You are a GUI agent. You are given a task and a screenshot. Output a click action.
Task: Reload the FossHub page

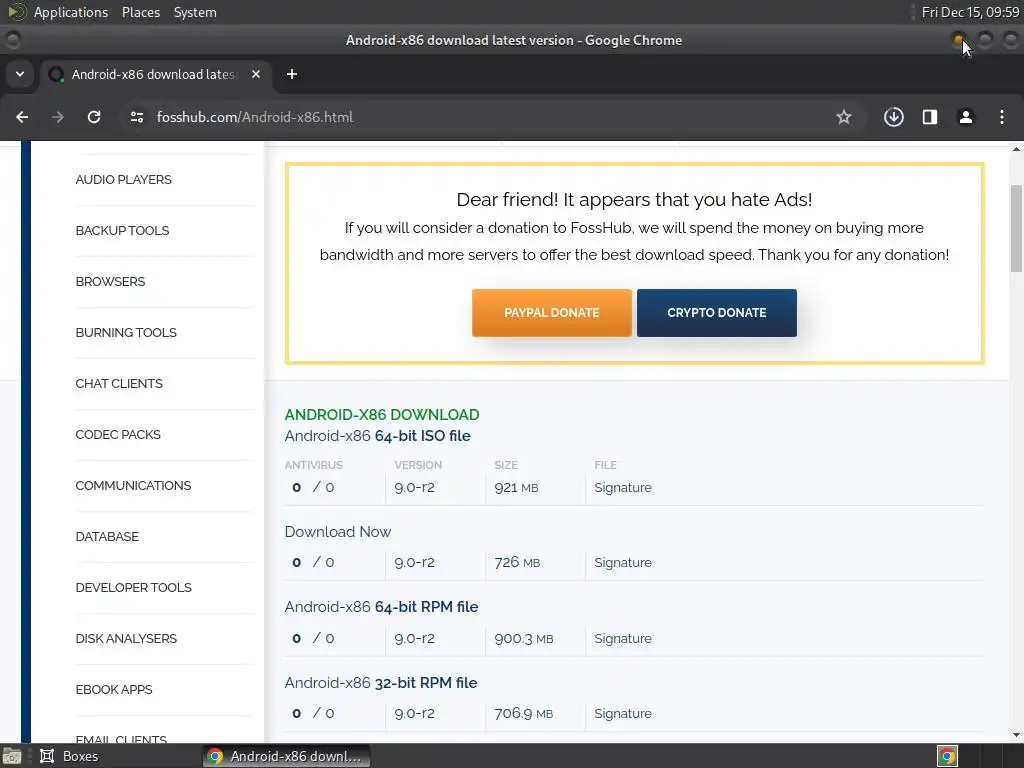click(94, 117)
